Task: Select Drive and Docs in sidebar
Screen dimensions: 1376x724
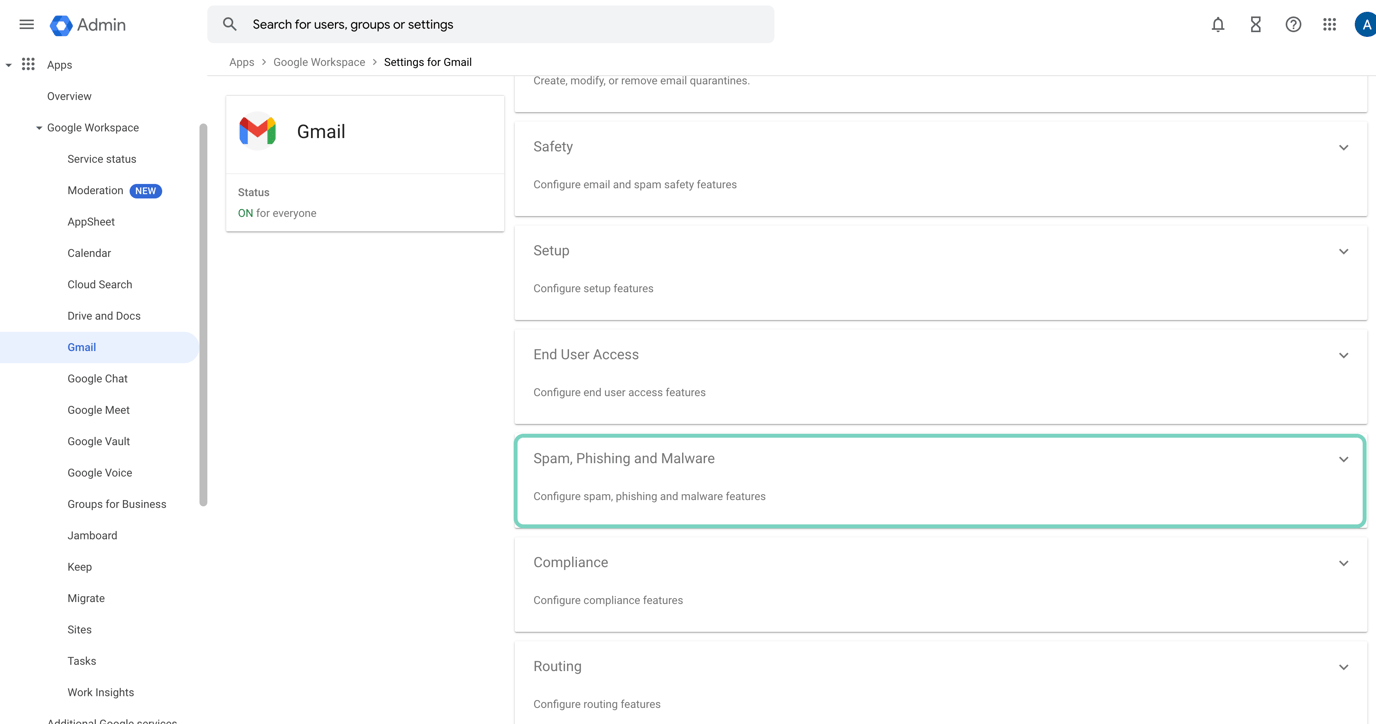Action: pyautogui.click(x=104, y=315)
